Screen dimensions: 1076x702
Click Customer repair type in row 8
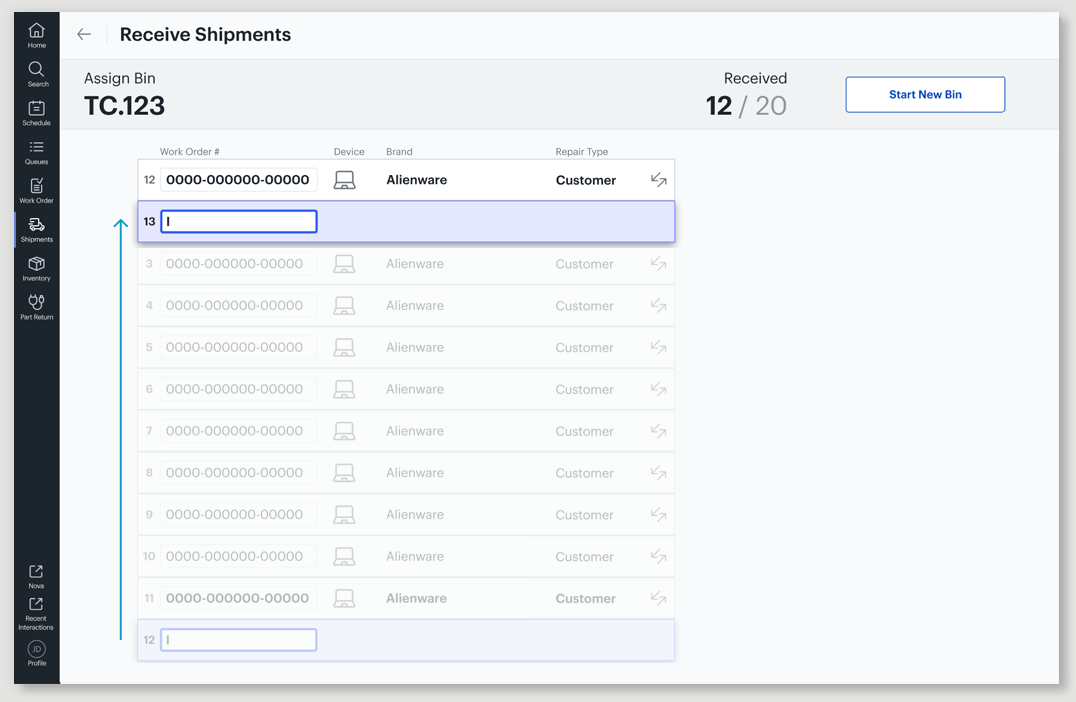pos(585,473)
